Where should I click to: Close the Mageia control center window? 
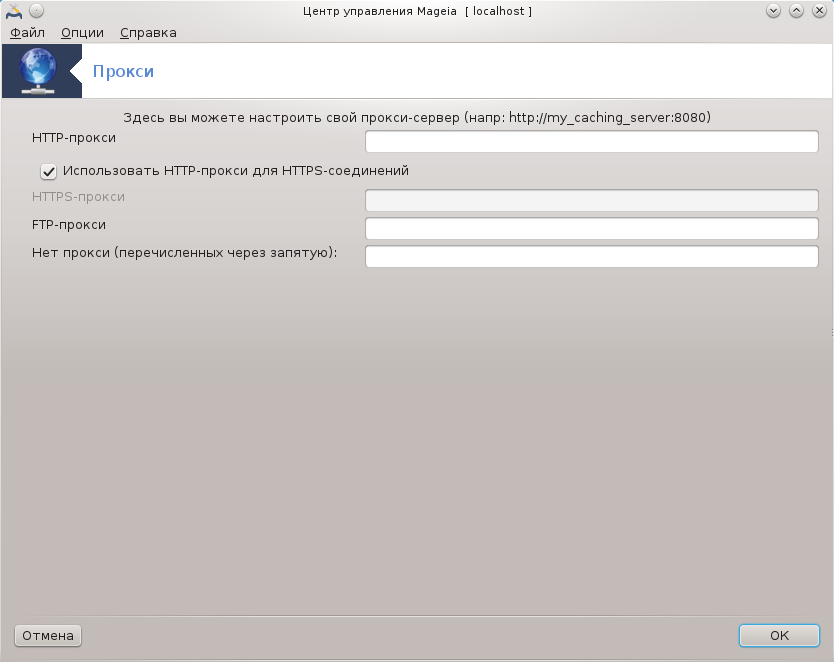pos(819,11)
